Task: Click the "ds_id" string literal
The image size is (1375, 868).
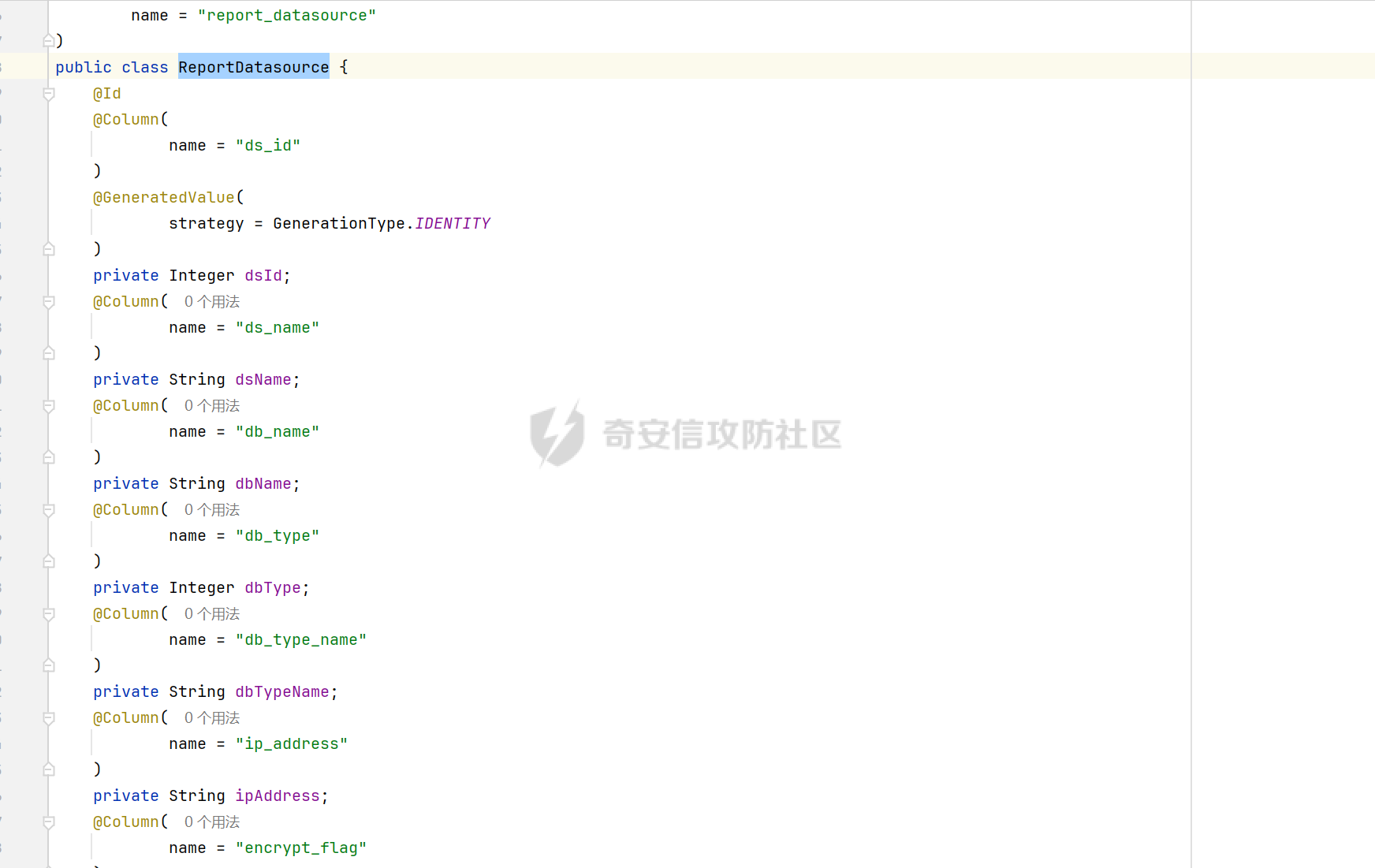Action: click(x=268, y=146)
